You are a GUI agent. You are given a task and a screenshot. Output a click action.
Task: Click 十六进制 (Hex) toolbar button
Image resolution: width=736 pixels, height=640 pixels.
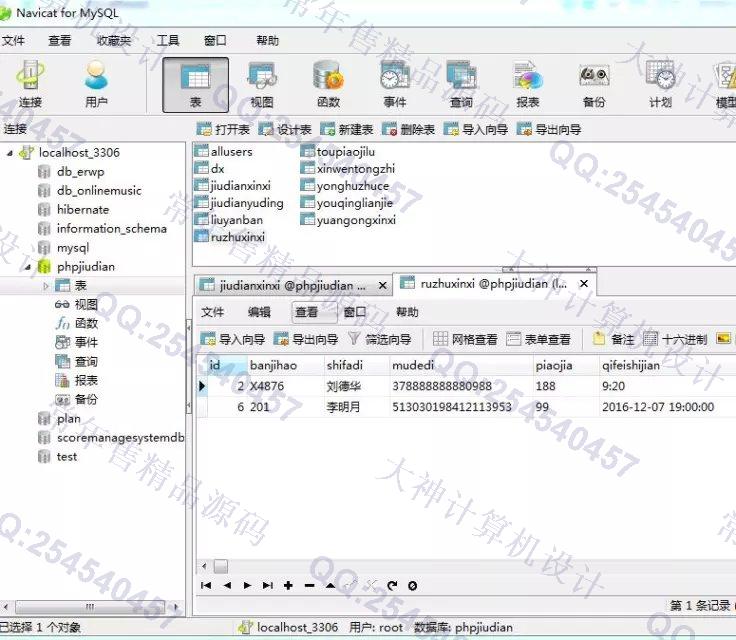tap(675, 339)
